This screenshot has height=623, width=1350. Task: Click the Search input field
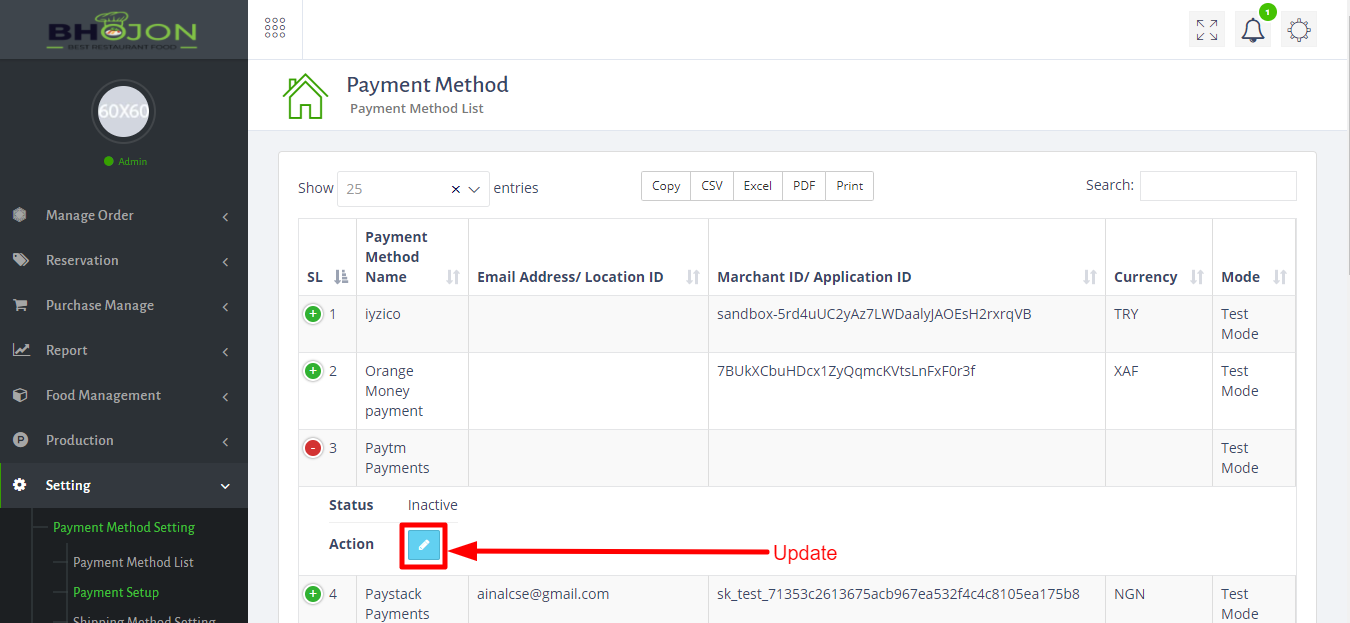[1217, 186]
